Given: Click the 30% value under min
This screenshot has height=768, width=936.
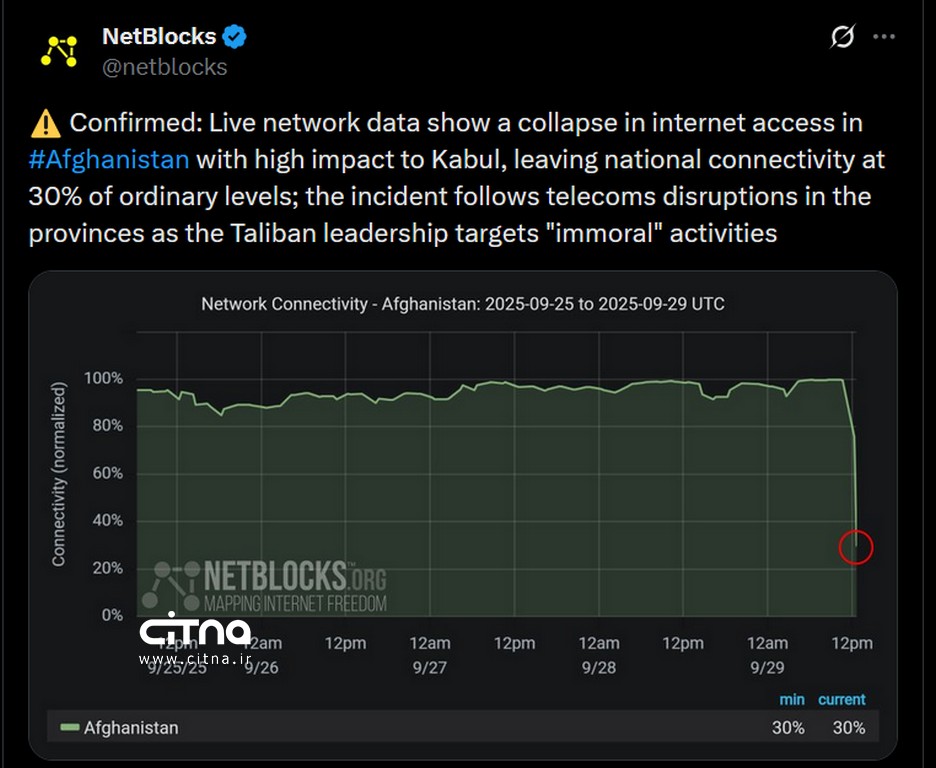Looking at the screenshot, I should coord(788,727).
